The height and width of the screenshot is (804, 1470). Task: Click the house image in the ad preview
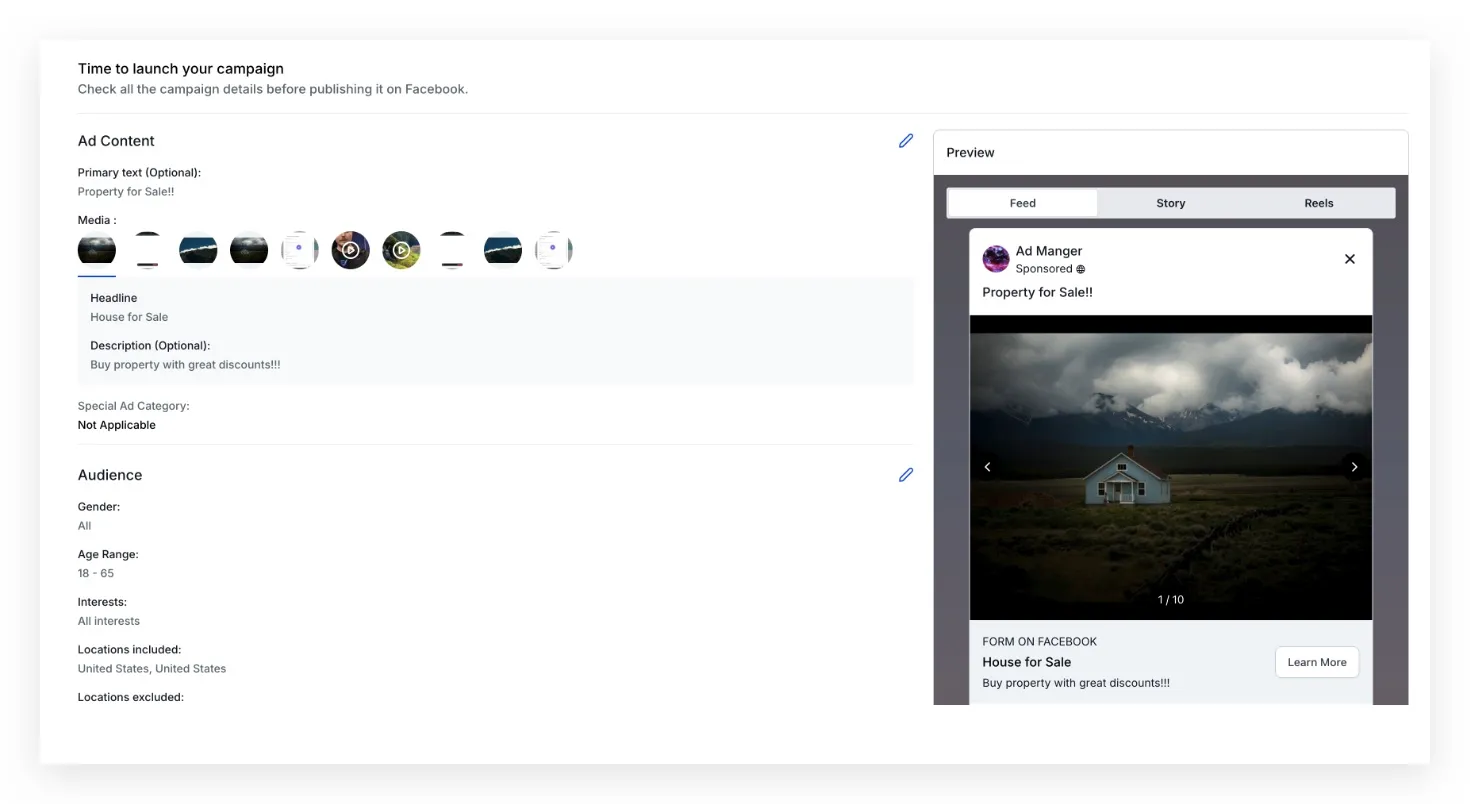coord(1171,468)
